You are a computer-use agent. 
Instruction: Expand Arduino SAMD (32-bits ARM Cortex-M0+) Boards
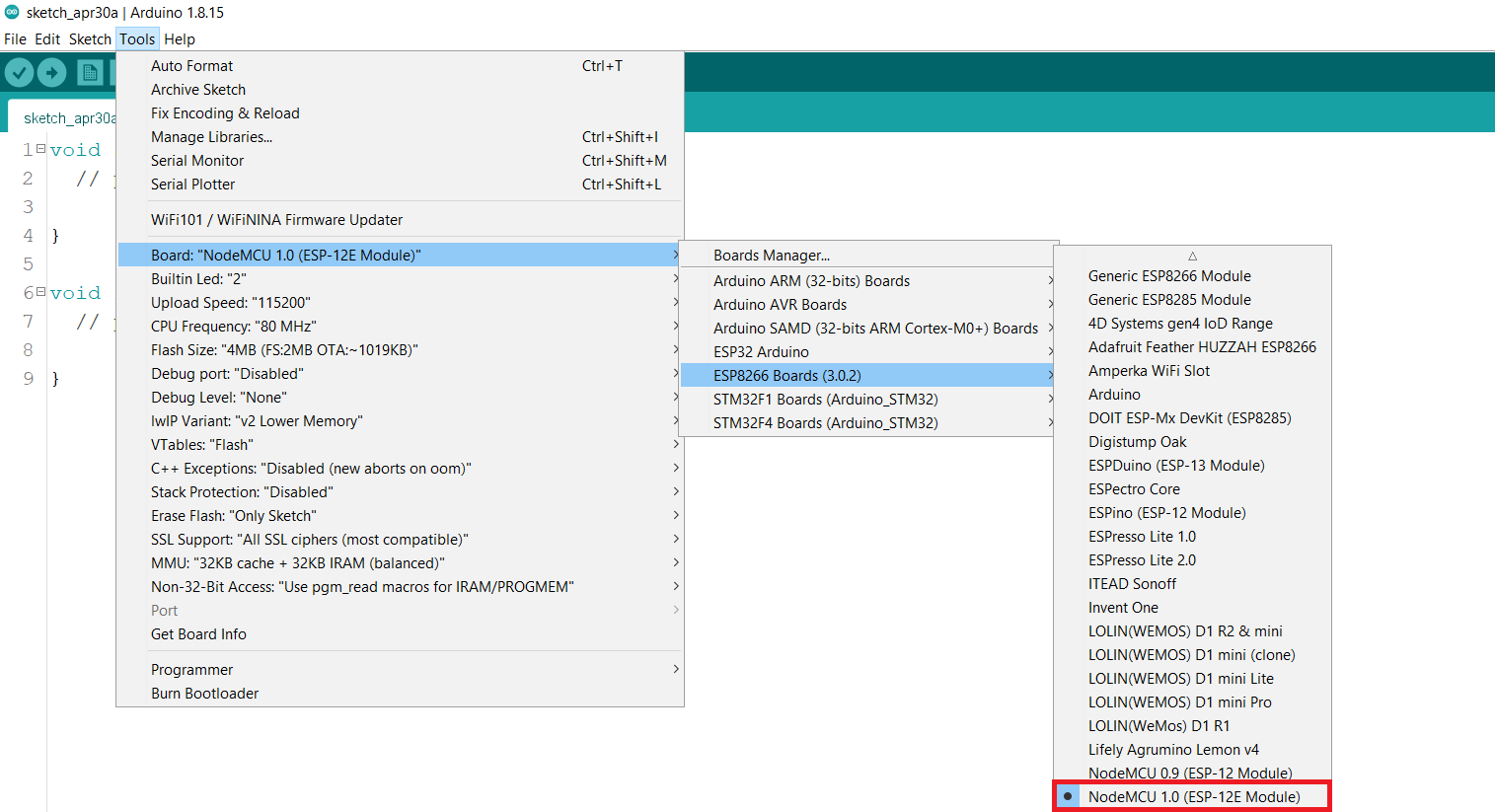[x=868, y=329]
